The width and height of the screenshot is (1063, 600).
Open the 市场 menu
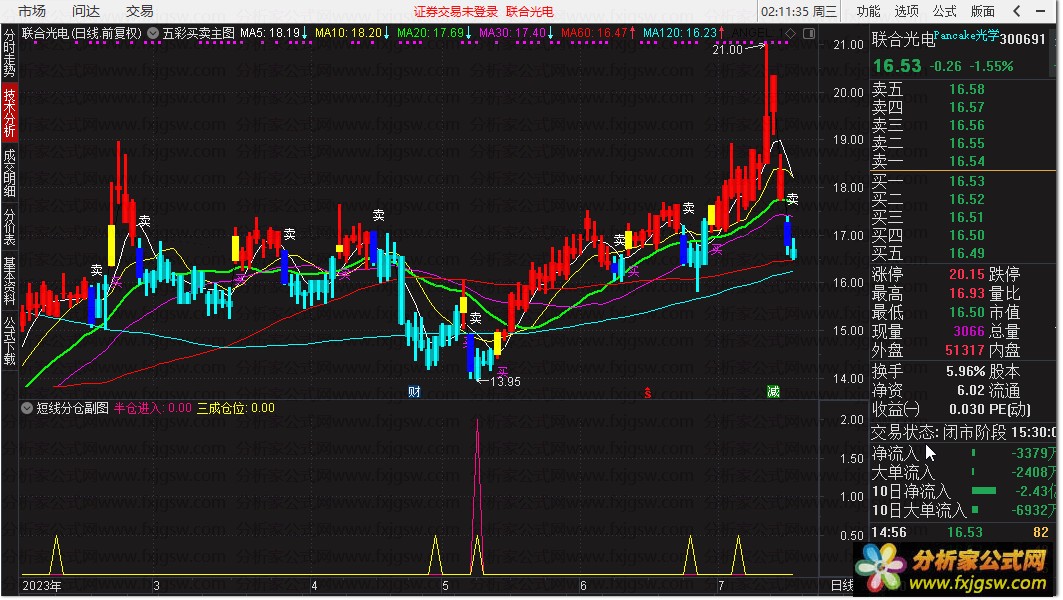pyautogui.click(x=32, y=11)
